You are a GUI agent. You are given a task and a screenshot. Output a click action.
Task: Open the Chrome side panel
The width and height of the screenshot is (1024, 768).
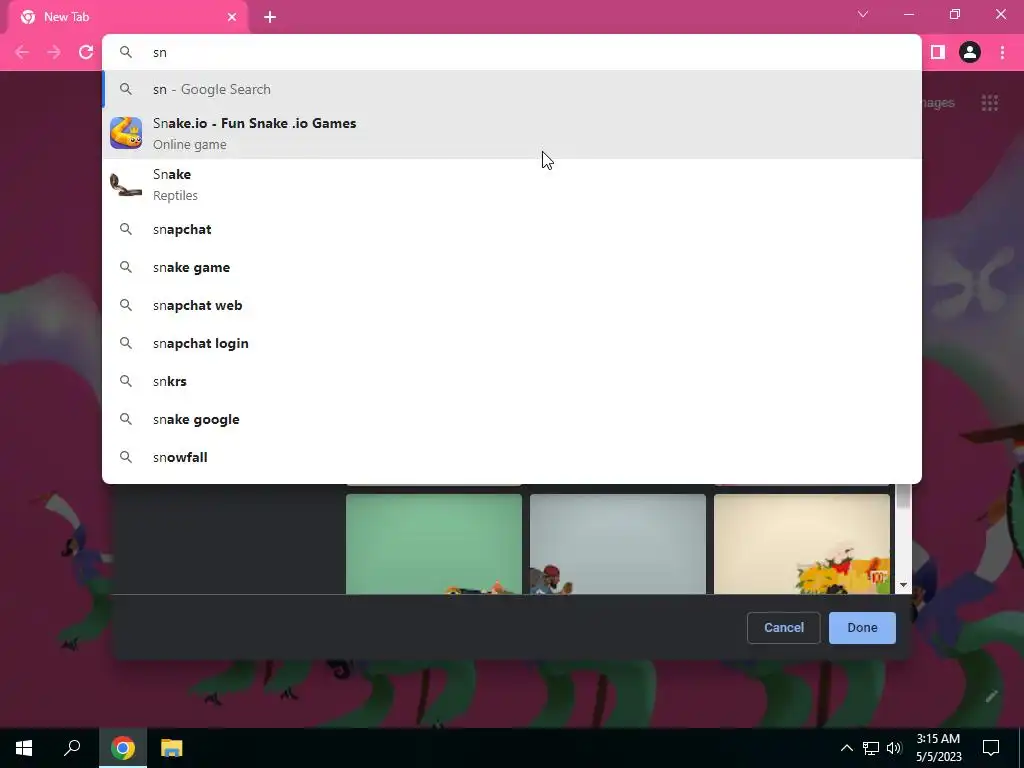click(938, 52)
